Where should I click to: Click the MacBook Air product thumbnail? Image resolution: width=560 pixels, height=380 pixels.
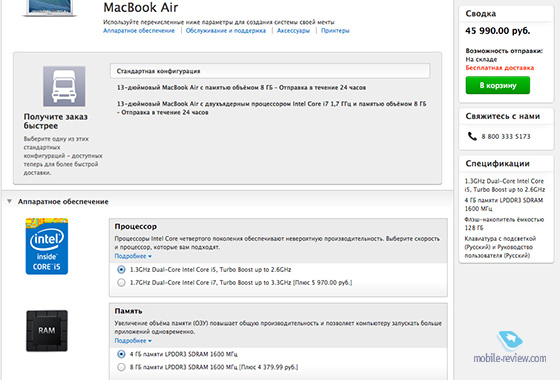click(x=50, y=8)
